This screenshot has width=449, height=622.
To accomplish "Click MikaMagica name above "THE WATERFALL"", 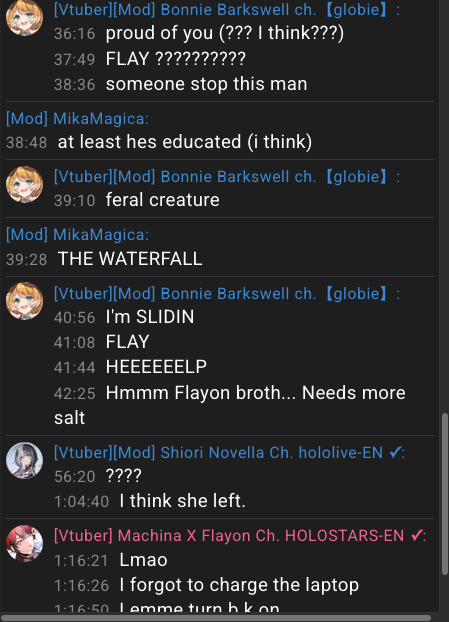I will (101, 235).
